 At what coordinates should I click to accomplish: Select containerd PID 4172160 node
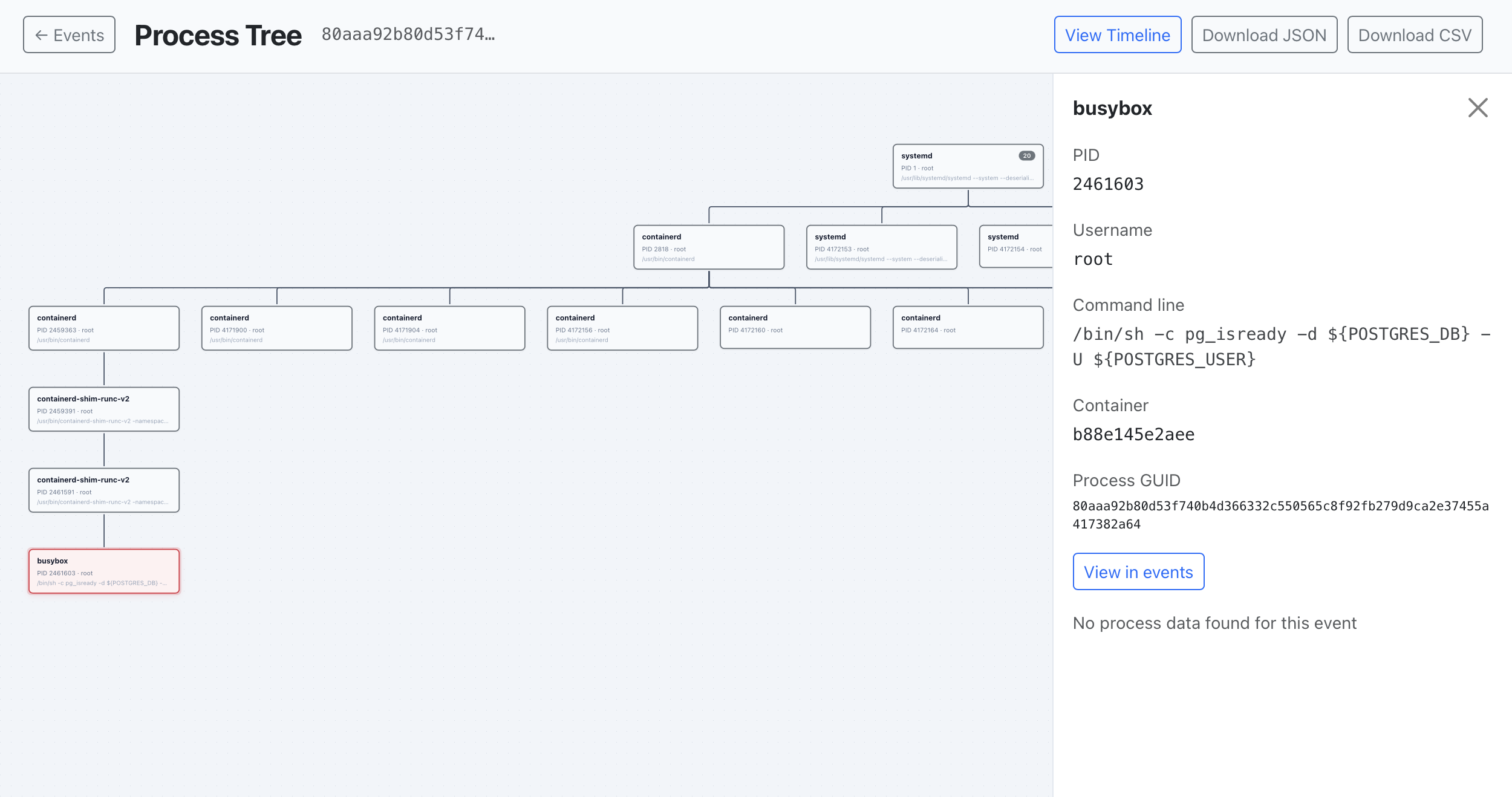click(x=795, y=328)
